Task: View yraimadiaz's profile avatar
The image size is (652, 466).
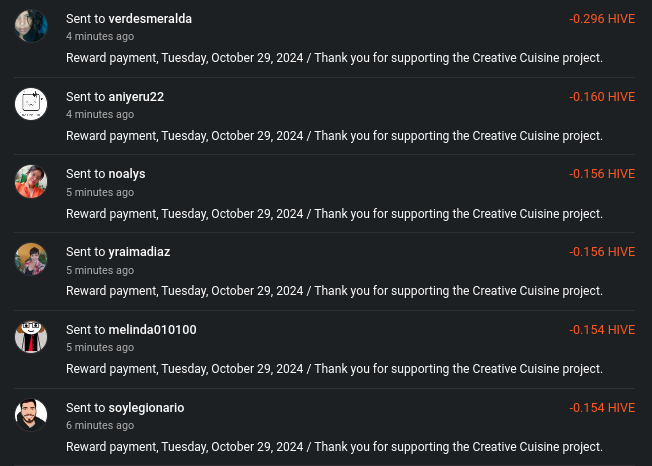Action: click(31, 259)
